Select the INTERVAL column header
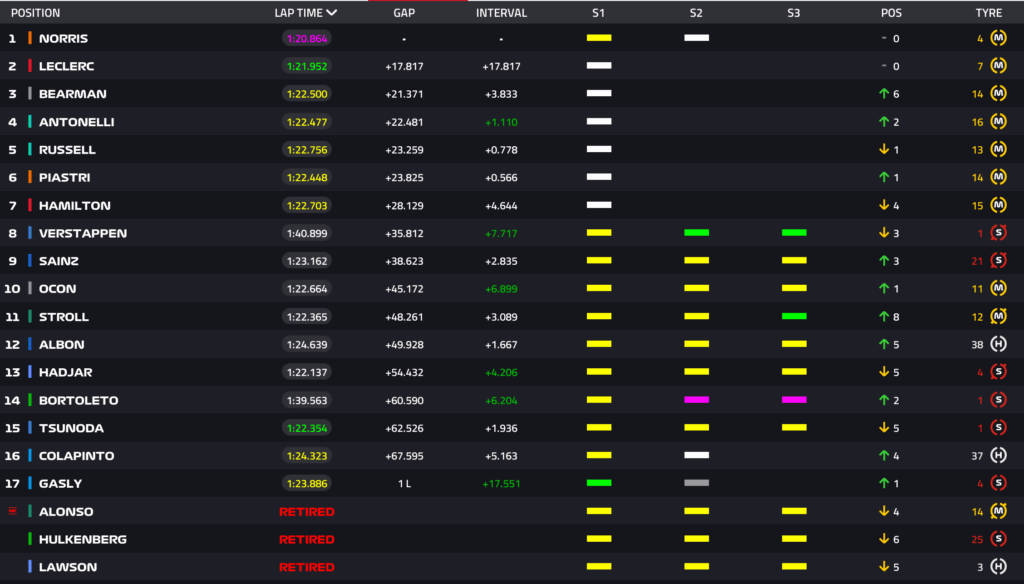This screenshot has height=584, width=1024. (x=501, y=13)
